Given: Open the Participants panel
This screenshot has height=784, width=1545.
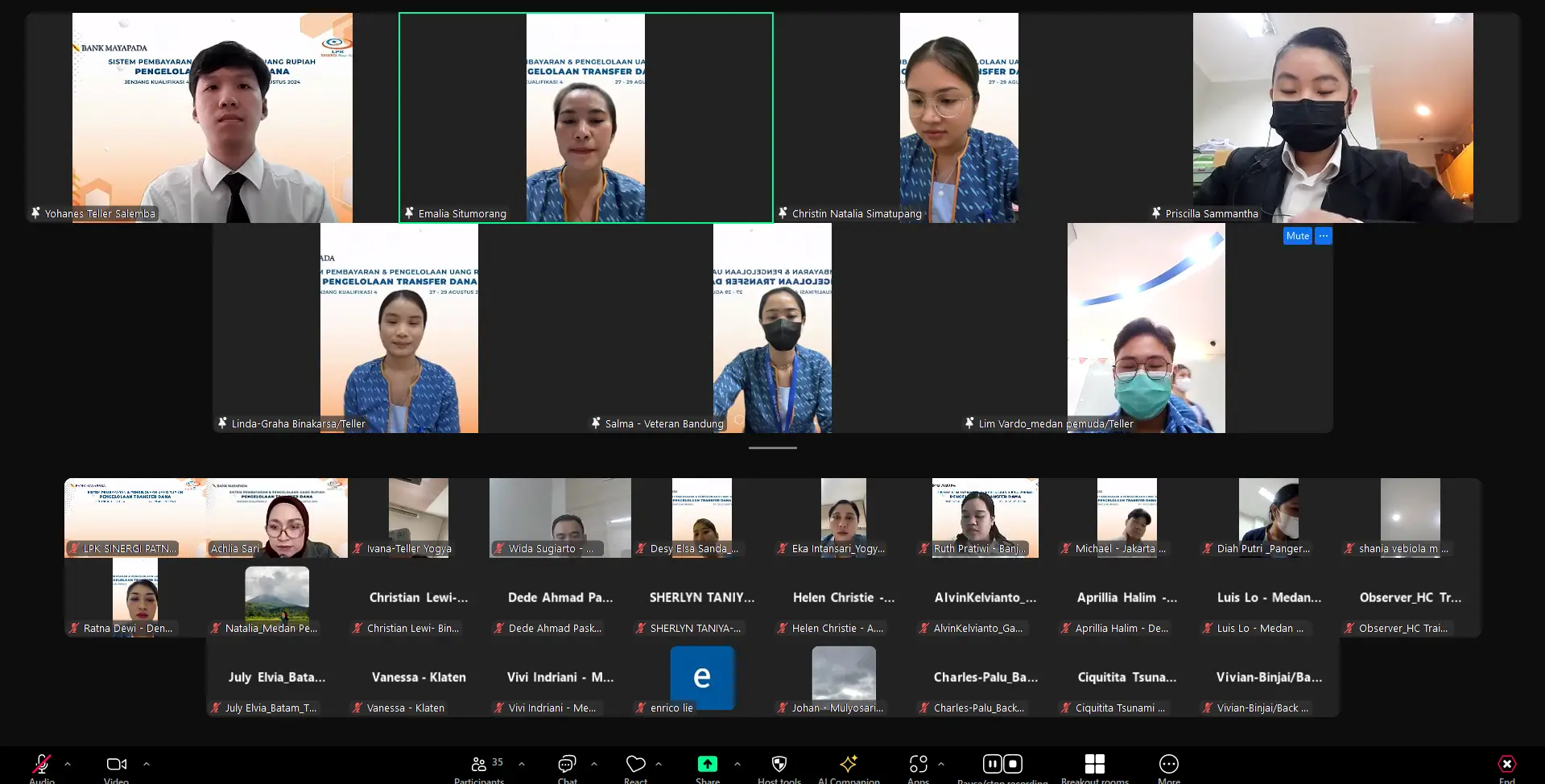Looking at the screenshot, I should click(479, 765).
